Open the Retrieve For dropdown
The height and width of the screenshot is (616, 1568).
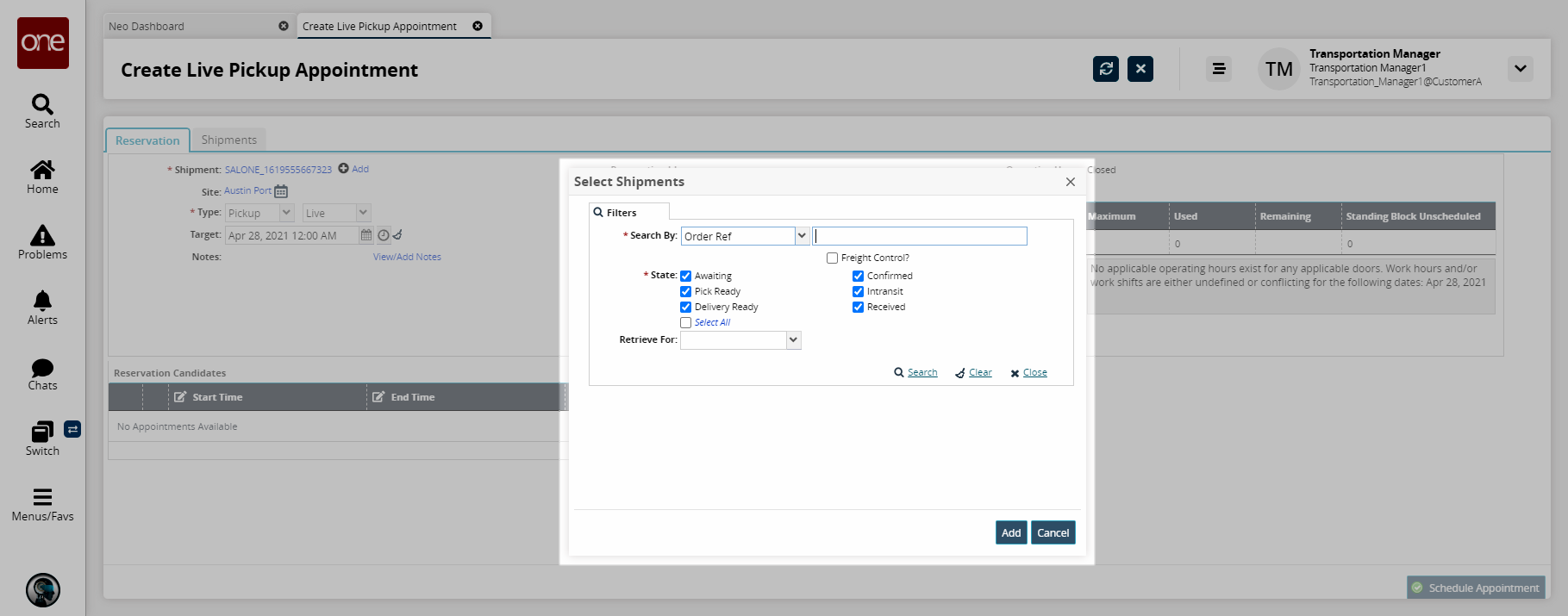(x=793, y=340)
